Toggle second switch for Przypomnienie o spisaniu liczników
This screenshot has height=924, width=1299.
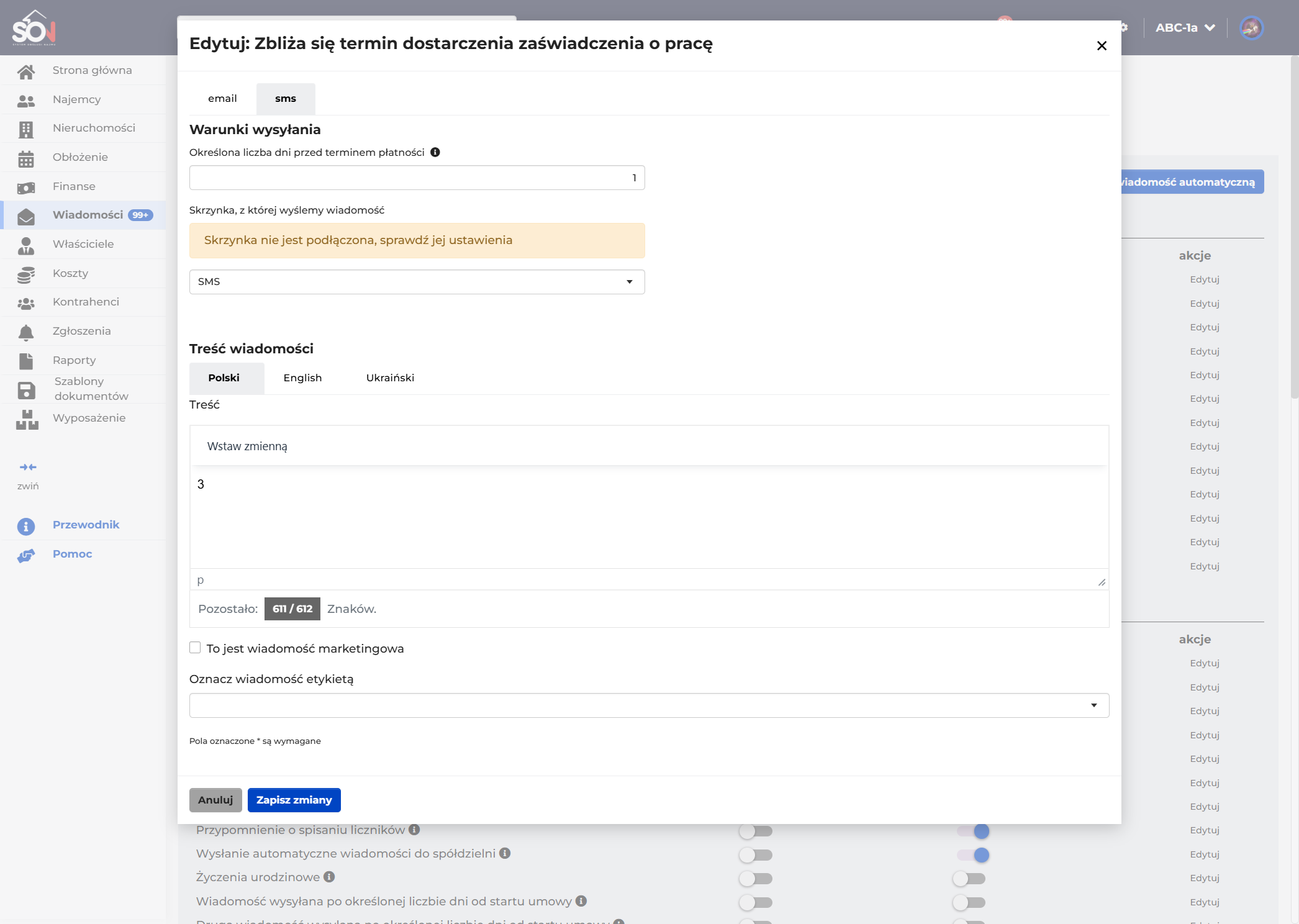(973, 831)
